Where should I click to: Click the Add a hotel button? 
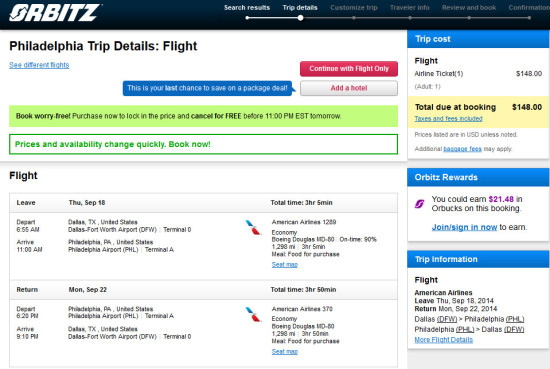(349, 88)
